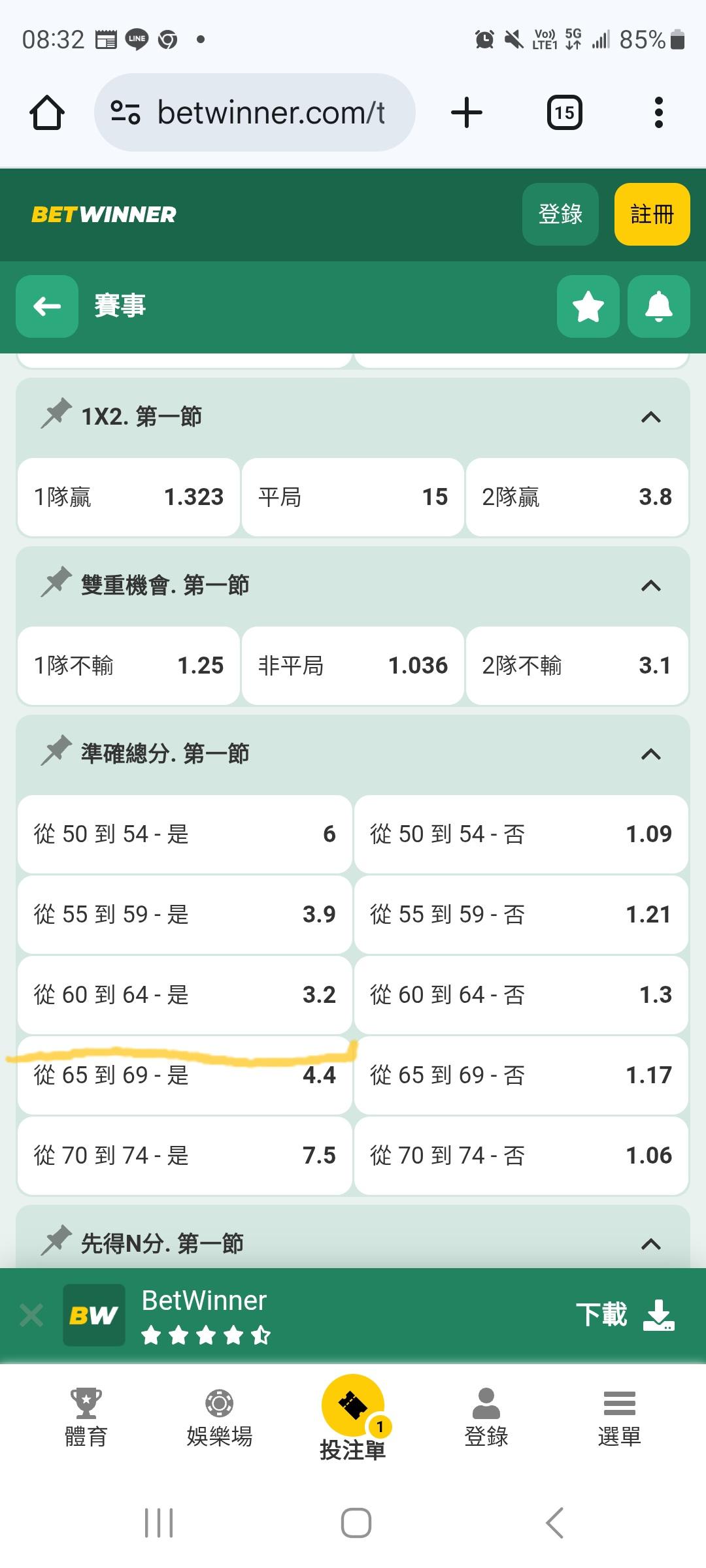The image size is (706, 1568).
Task: Tap the notification bell icon
Action: [658, 306]
